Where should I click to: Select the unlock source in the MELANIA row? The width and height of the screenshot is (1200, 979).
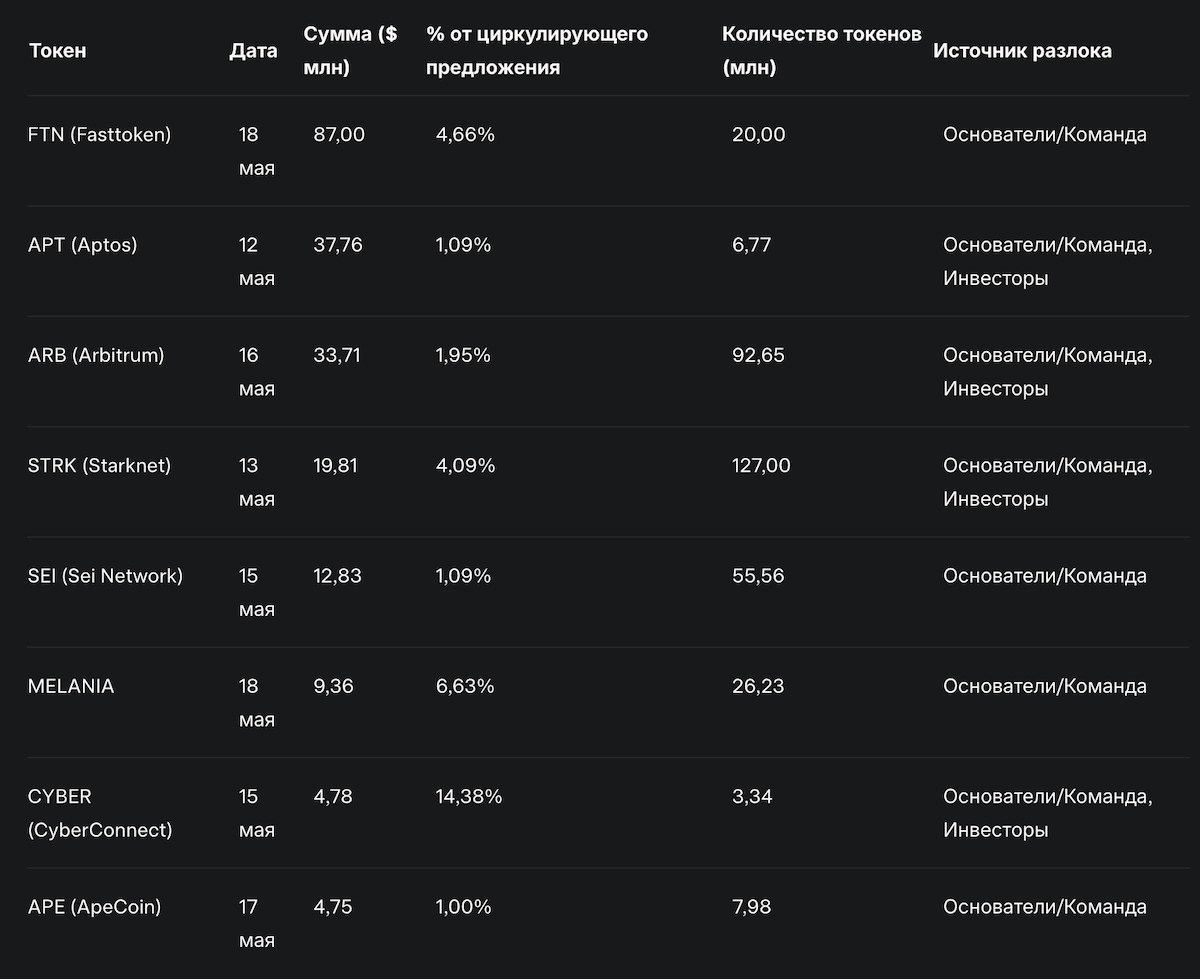[1045, 685]
